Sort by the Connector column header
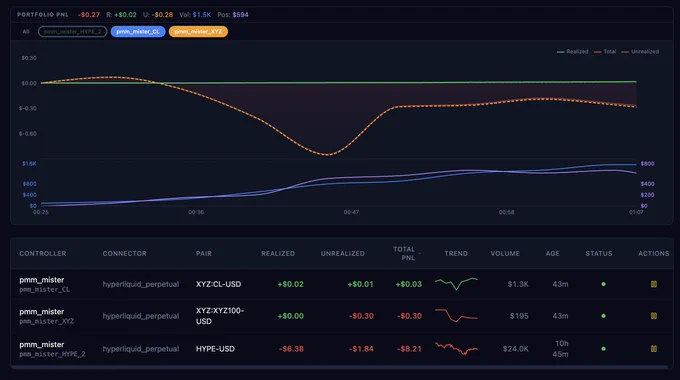Viewport: 680px width, 380px height. (124, 253)
